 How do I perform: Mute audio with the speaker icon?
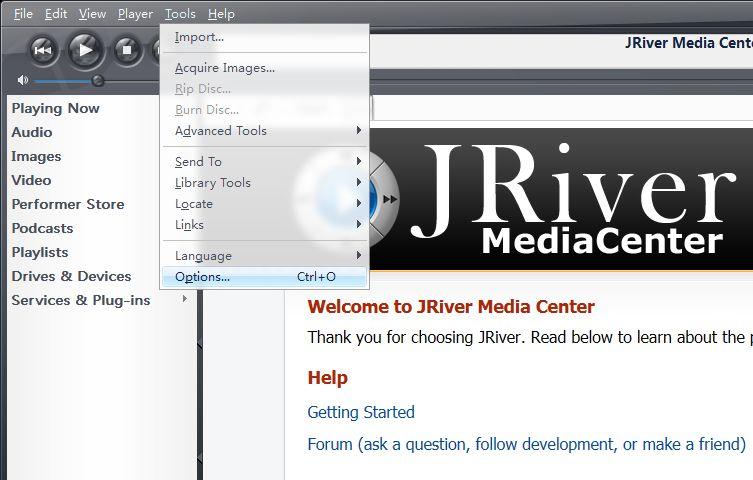pos(22,80)
